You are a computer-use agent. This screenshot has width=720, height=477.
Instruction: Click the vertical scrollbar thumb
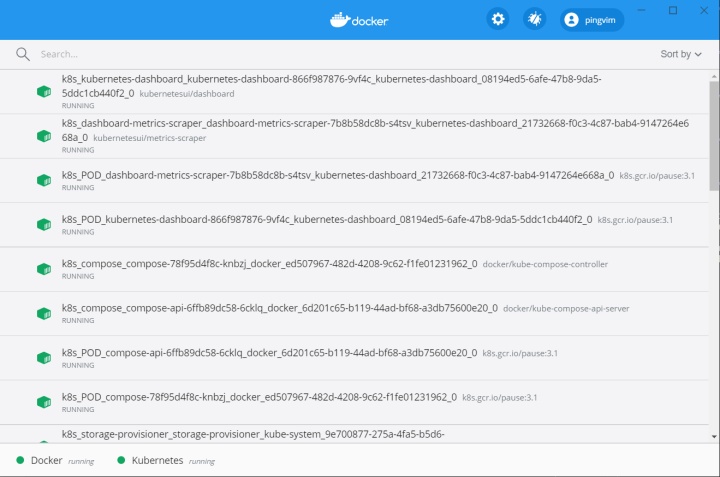point(714,136)
